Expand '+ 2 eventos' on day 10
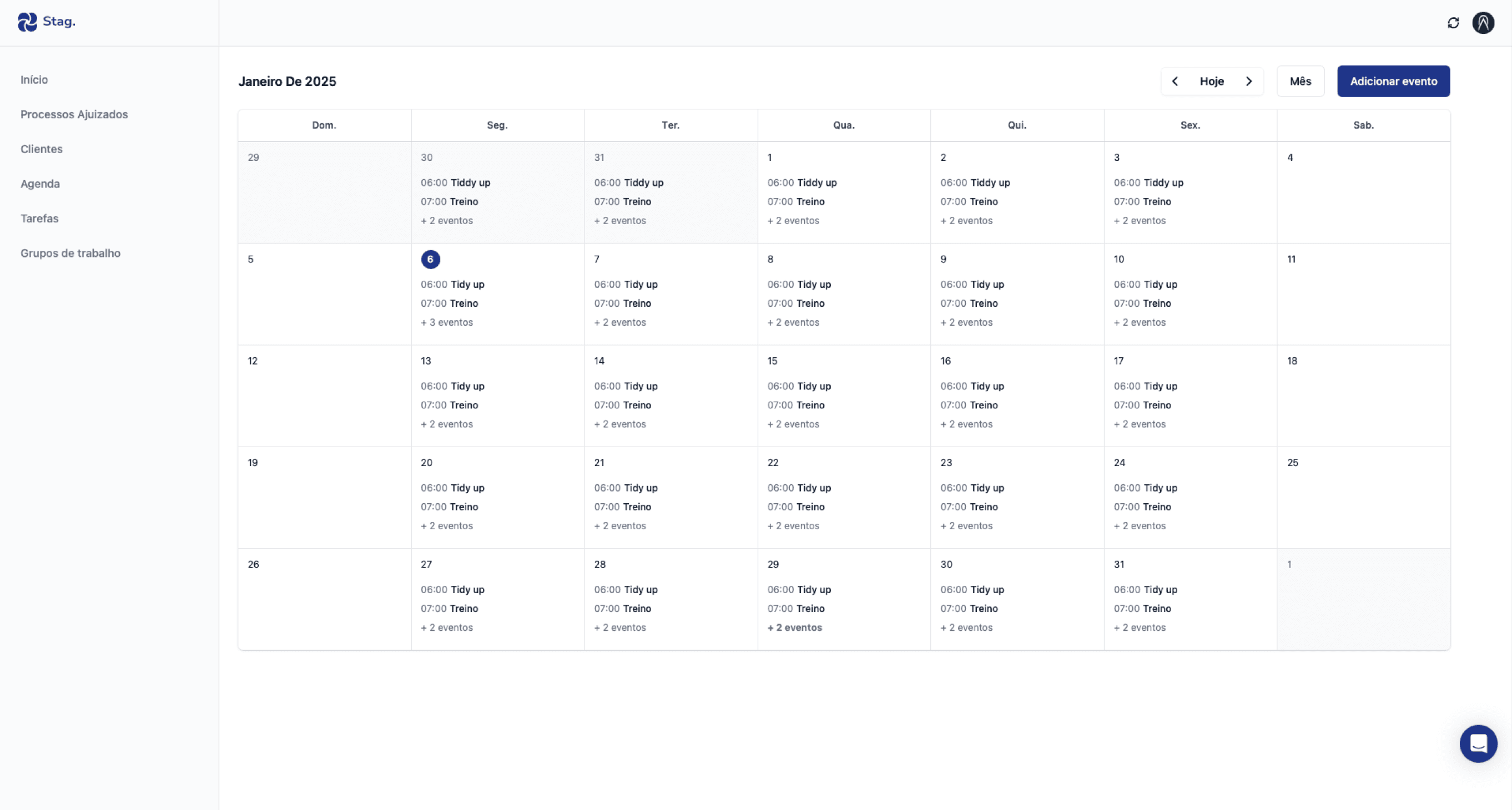1512x810 pixels. tap(1140, 322)
